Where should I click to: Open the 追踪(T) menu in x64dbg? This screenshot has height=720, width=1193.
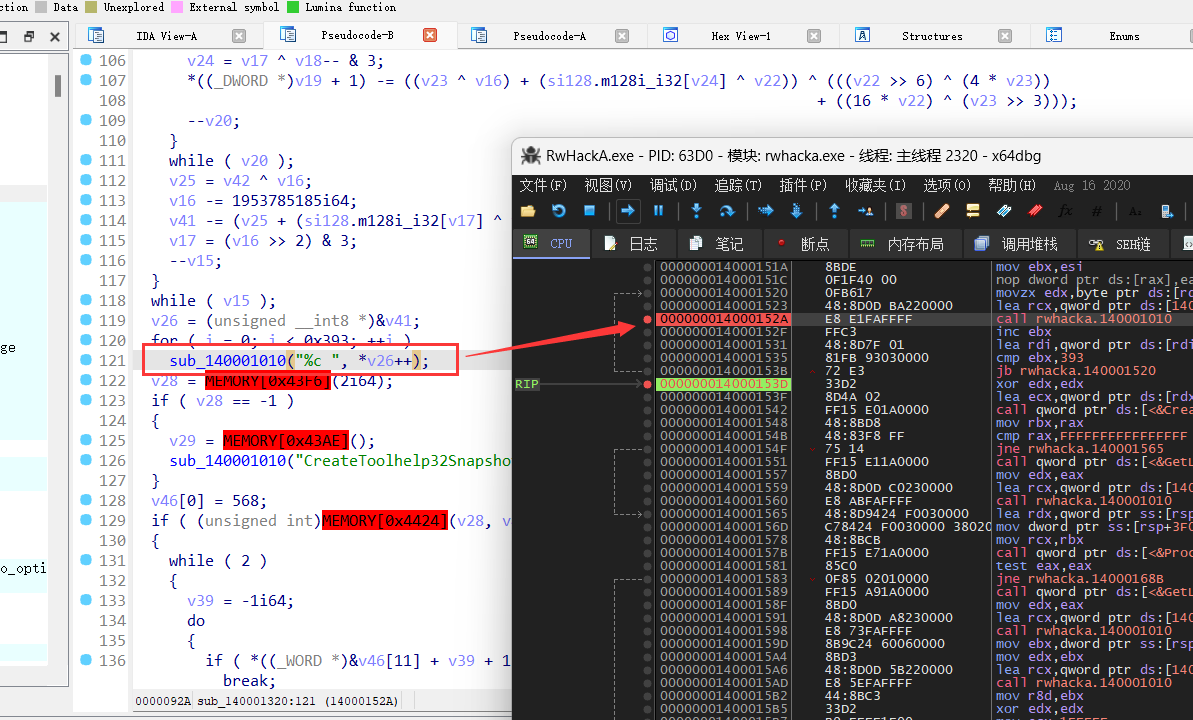(x=738, y=185)
